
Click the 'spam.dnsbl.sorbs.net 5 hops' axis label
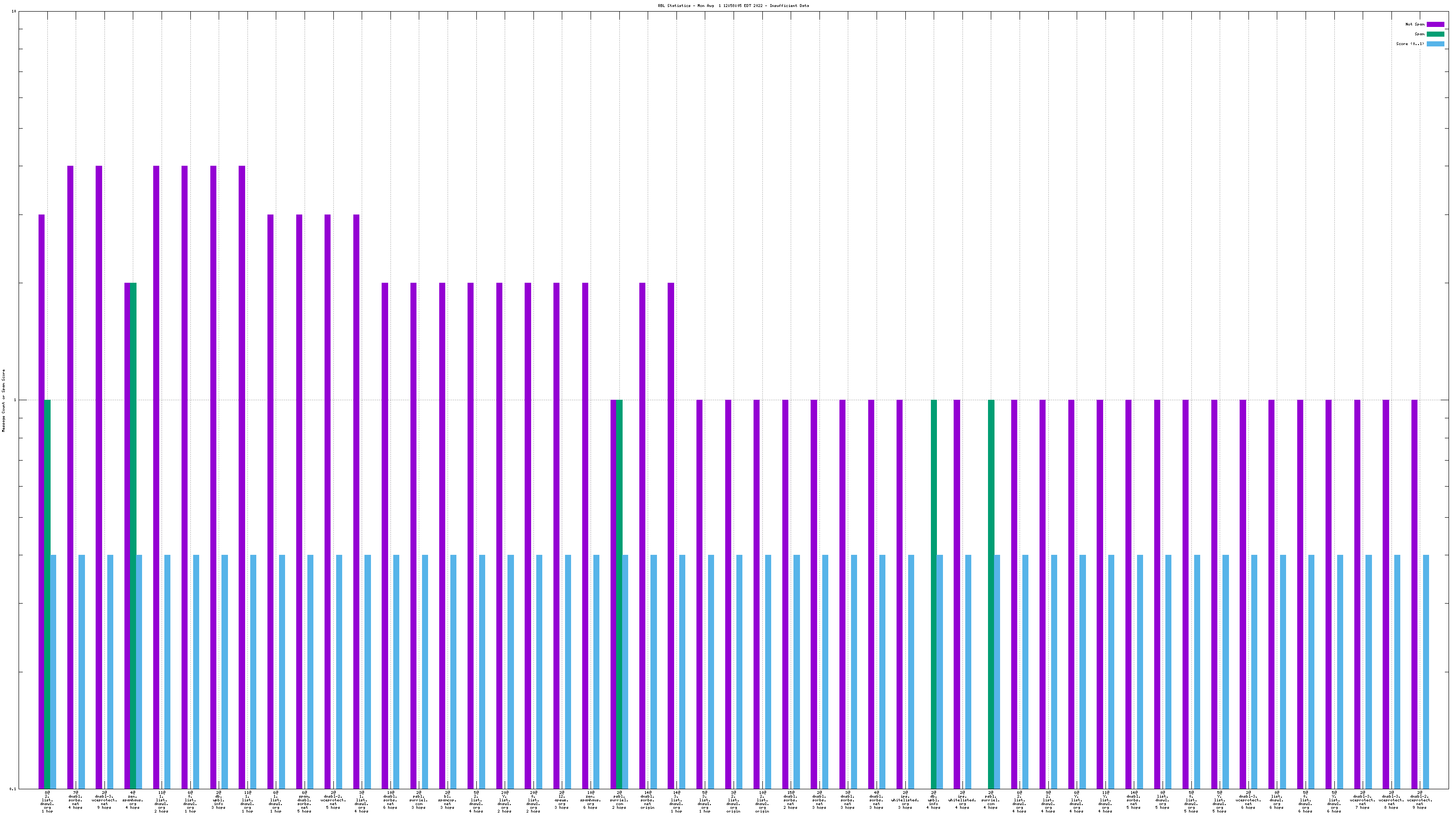(304, 801)
